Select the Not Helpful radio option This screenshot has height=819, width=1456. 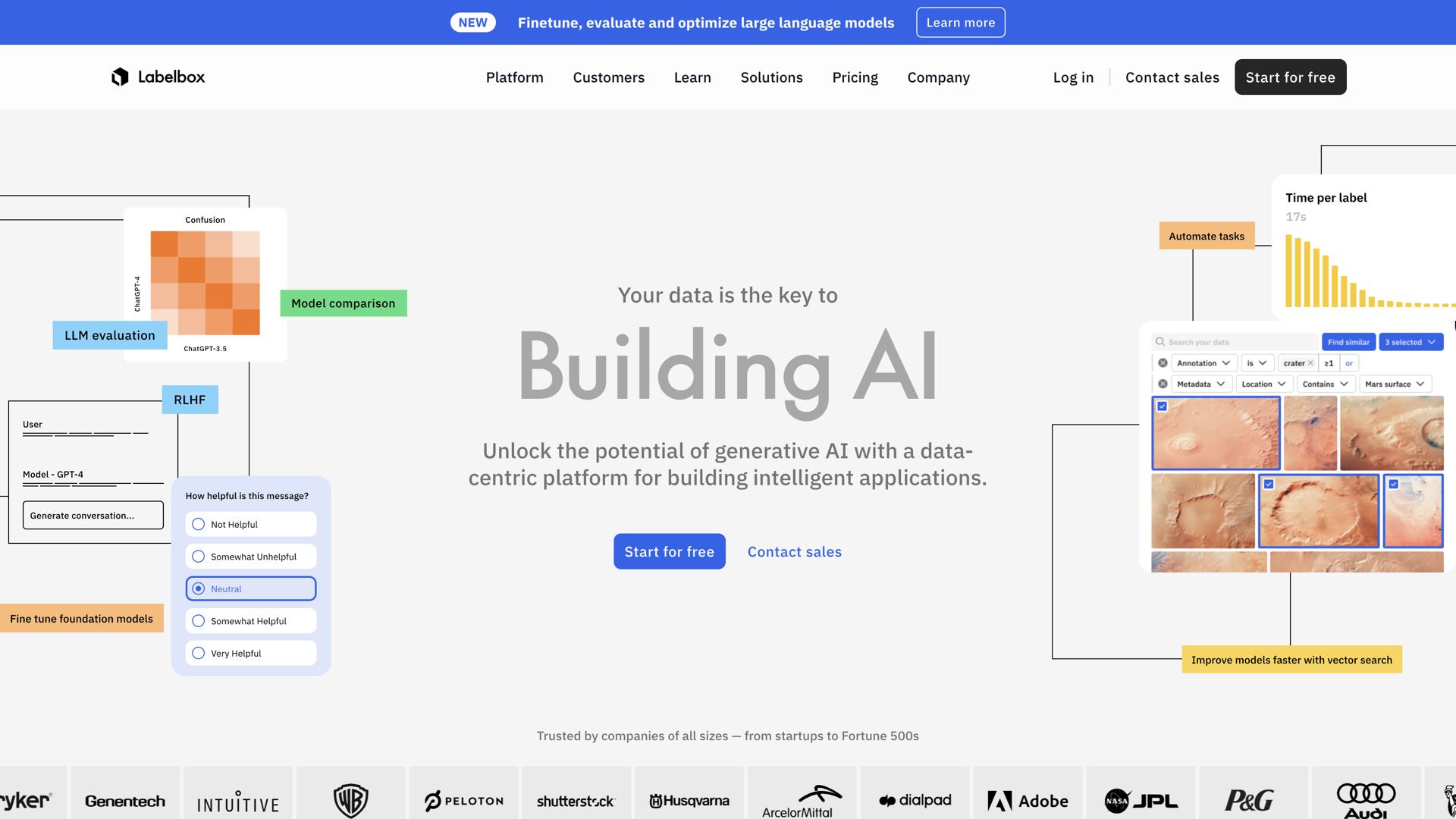tap(199, 525)
